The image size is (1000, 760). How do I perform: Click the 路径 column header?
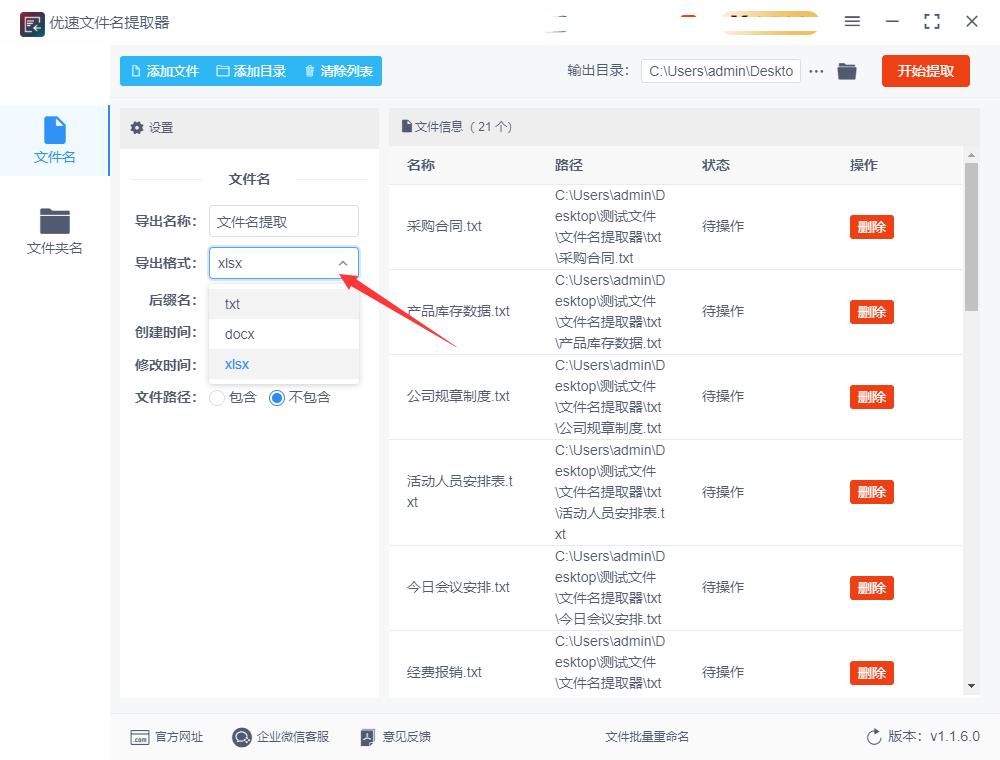pos(569,165)
